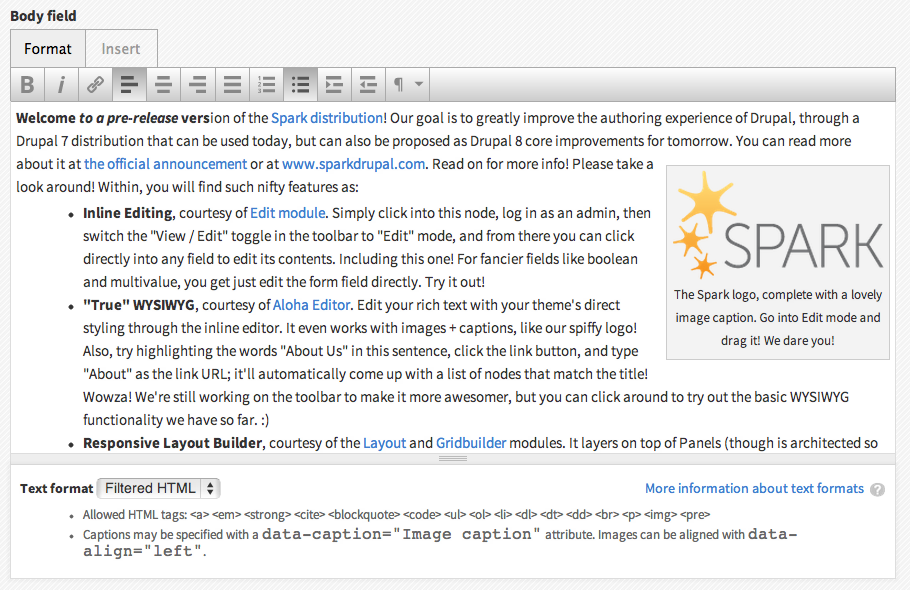Select the Spark logo image
The height and width of the screenshot is (590, 910).
(x=778, y=225)
